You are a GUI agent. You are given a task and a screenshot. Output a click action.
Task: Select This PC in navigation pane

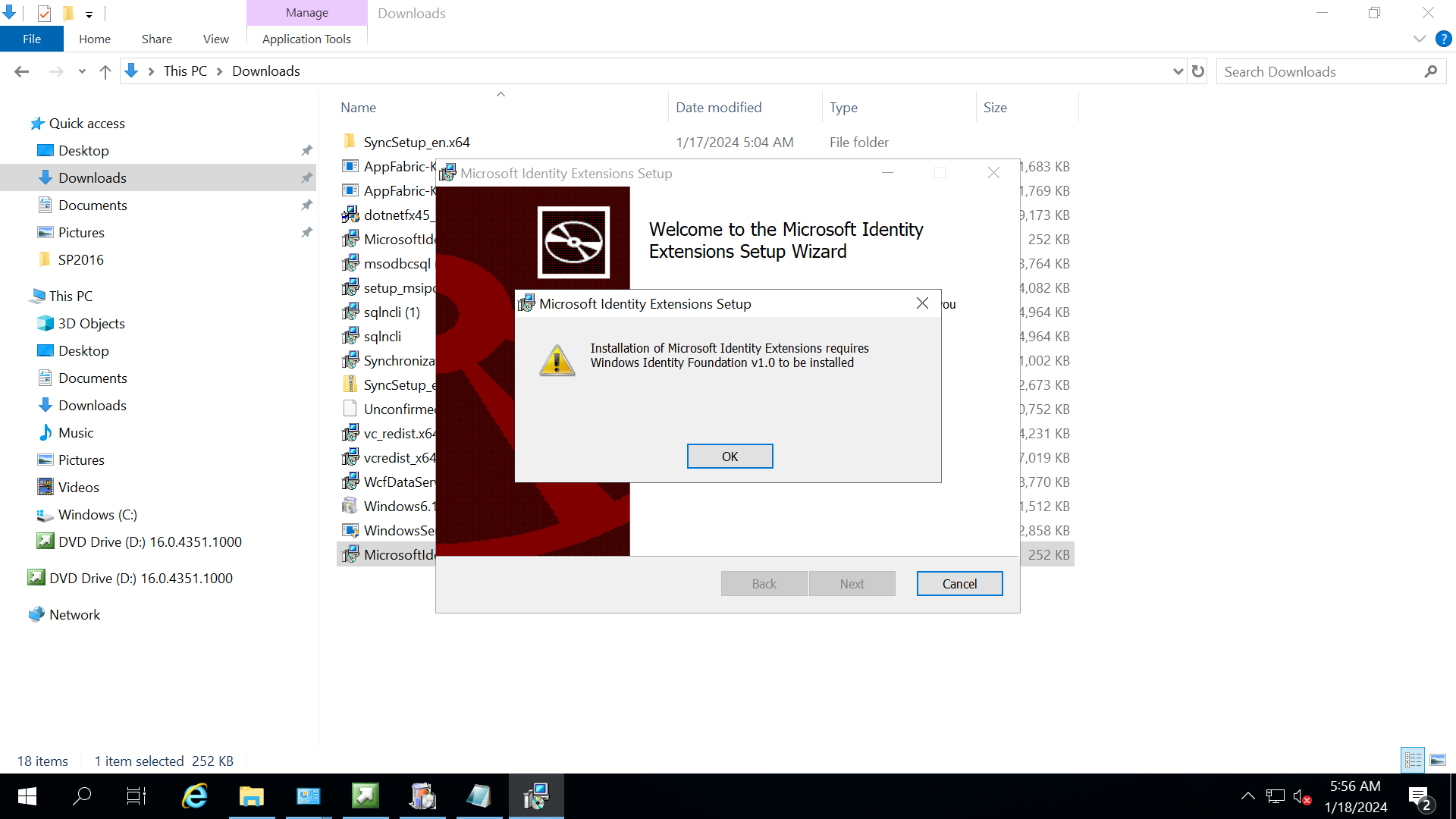click(71, 297)
